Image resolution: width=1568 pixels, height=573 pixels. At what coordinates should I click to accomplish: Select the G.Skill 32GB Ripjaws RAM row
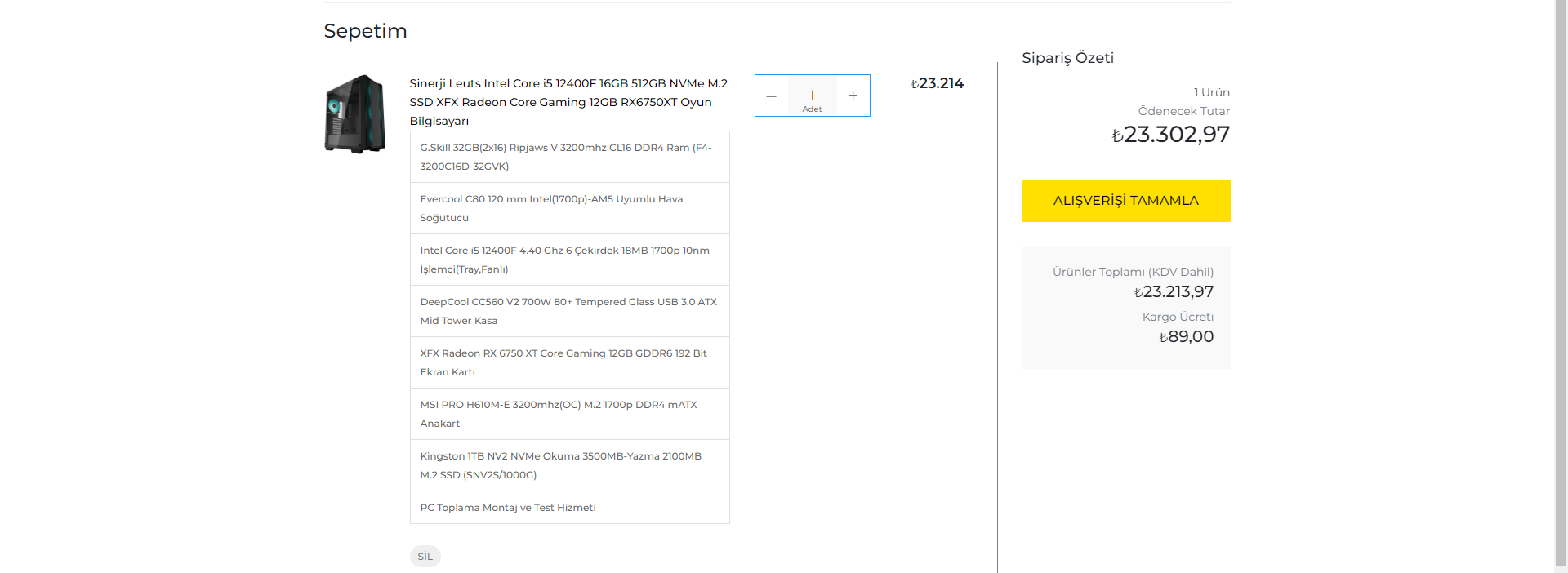[x=569, y=157]
